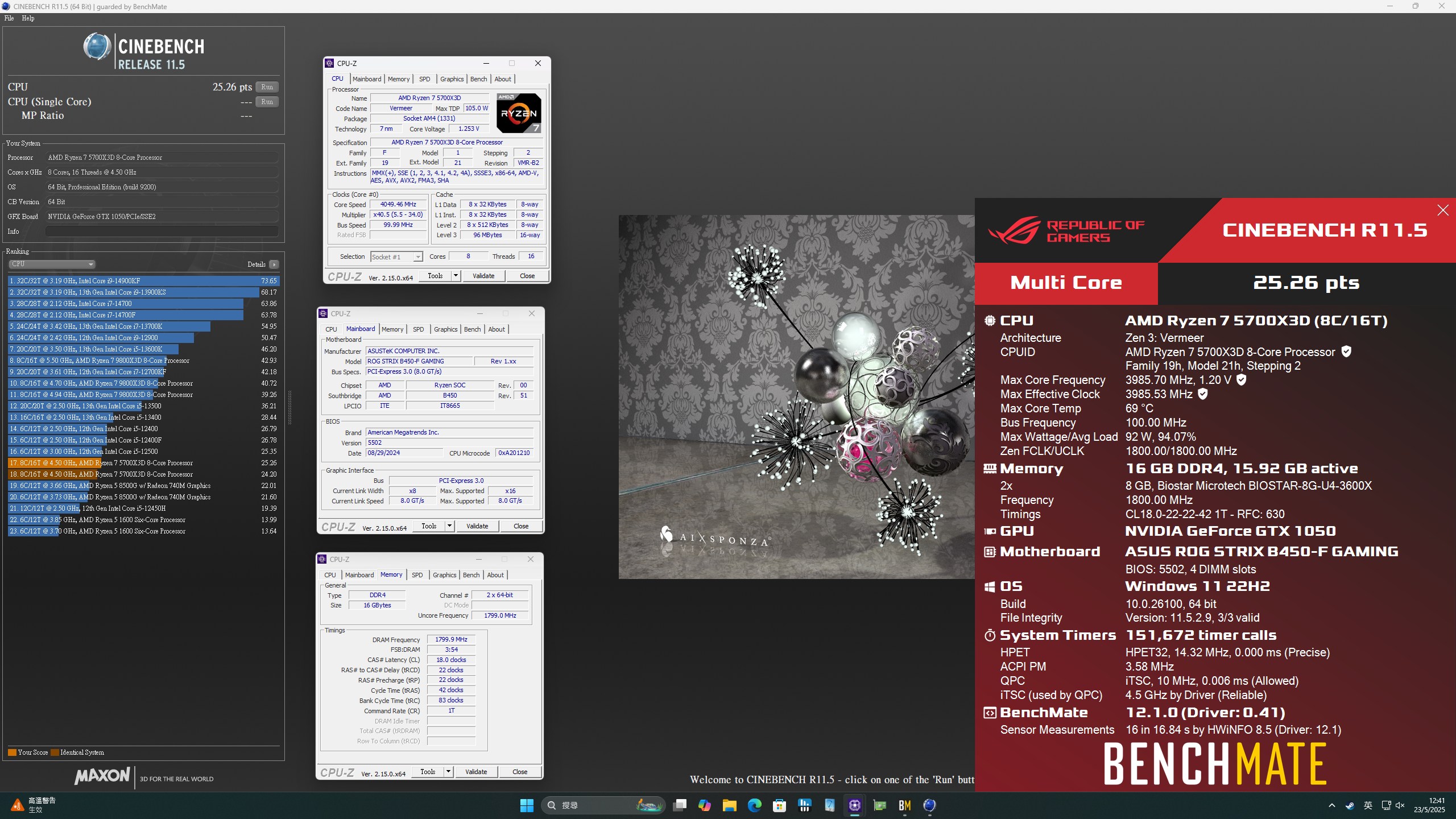Open Microsoft Store from the taskbar
Image resolution: width=1456 pixels, height=819 pixels.
780,805
